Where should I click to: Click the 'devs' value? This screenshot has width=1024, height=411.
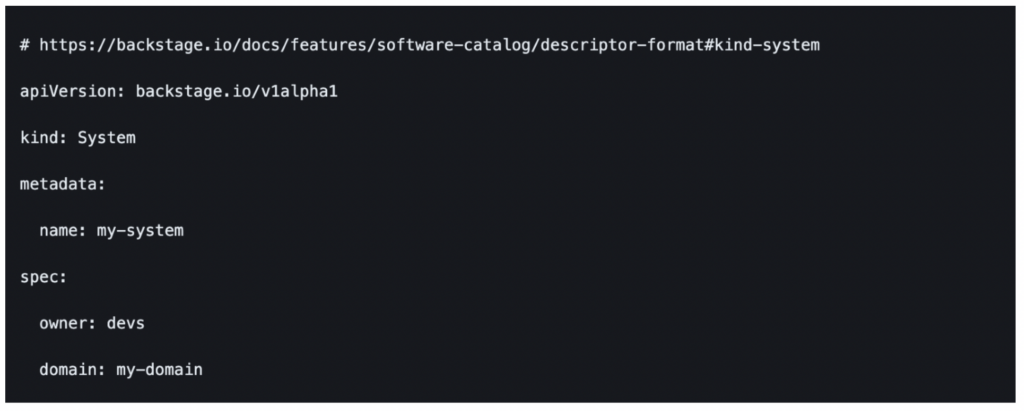130,323
